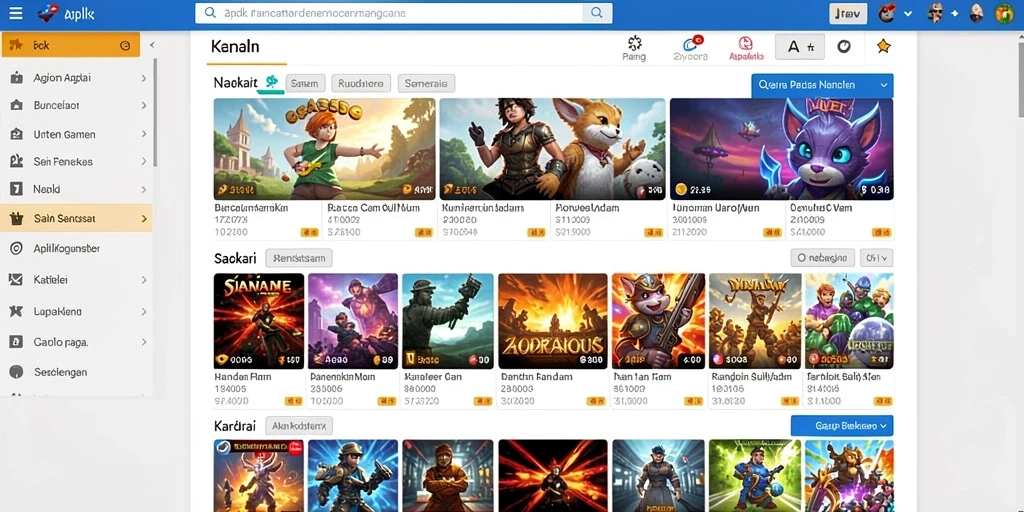1024x512 pixels.
Task: Select the Akndodtenx tab under Kardrai
Action: [x=299, y=426]
